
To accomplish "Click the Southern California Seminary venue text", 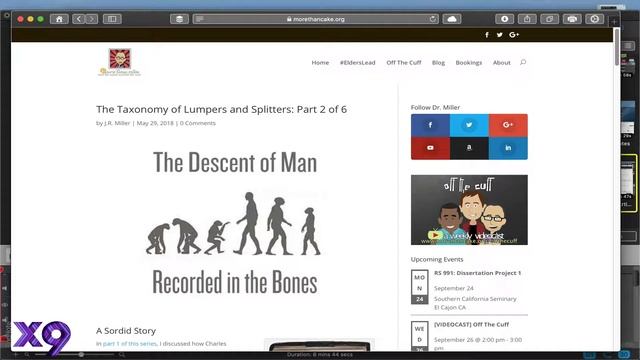I will (475, 299).
